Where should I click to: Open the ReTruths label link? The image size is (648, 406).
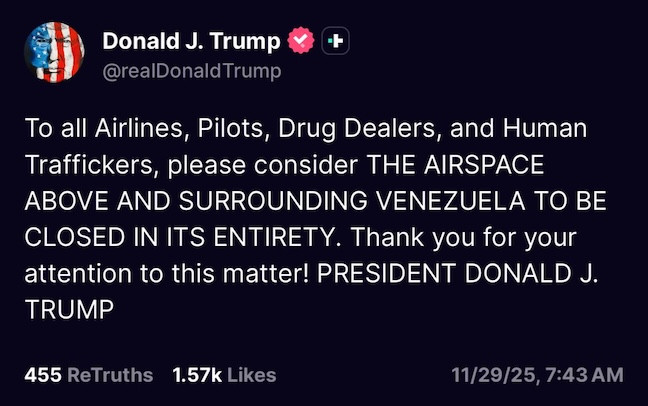110,375
